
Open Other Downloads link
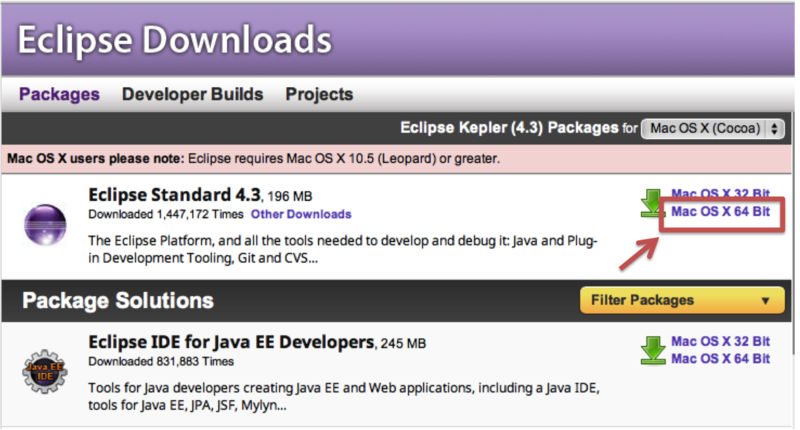point(301,214)
